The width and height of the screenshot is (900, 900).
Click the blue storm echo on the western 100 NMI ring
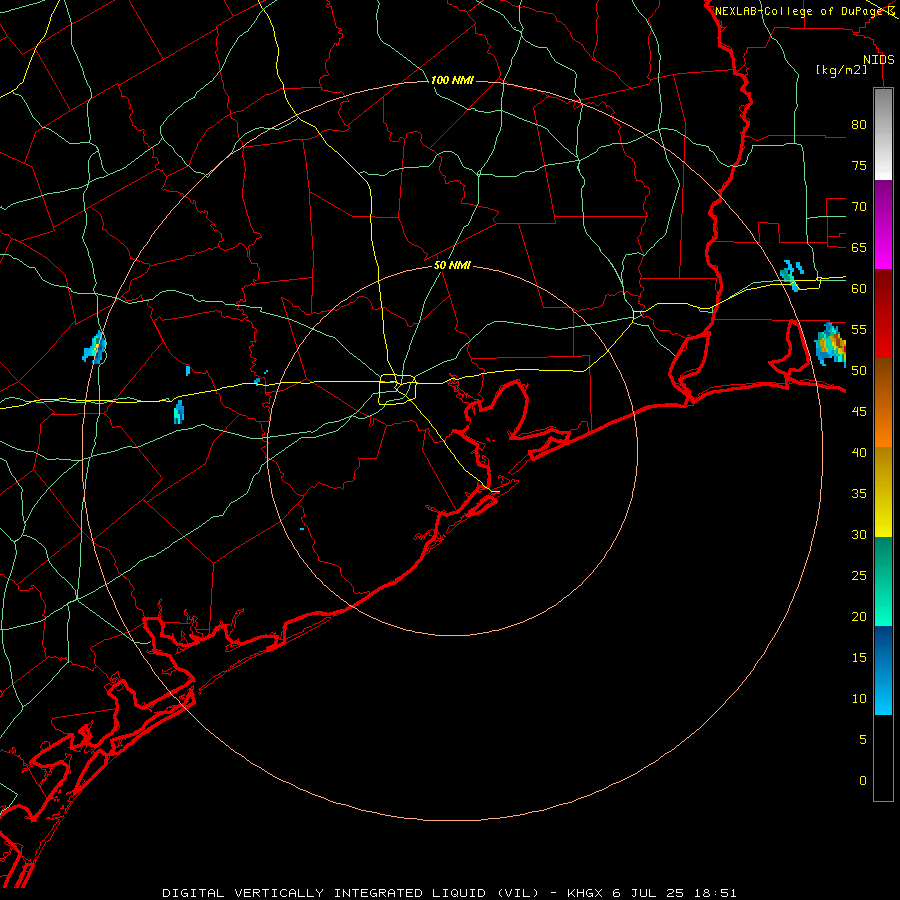tap(95, 348)
